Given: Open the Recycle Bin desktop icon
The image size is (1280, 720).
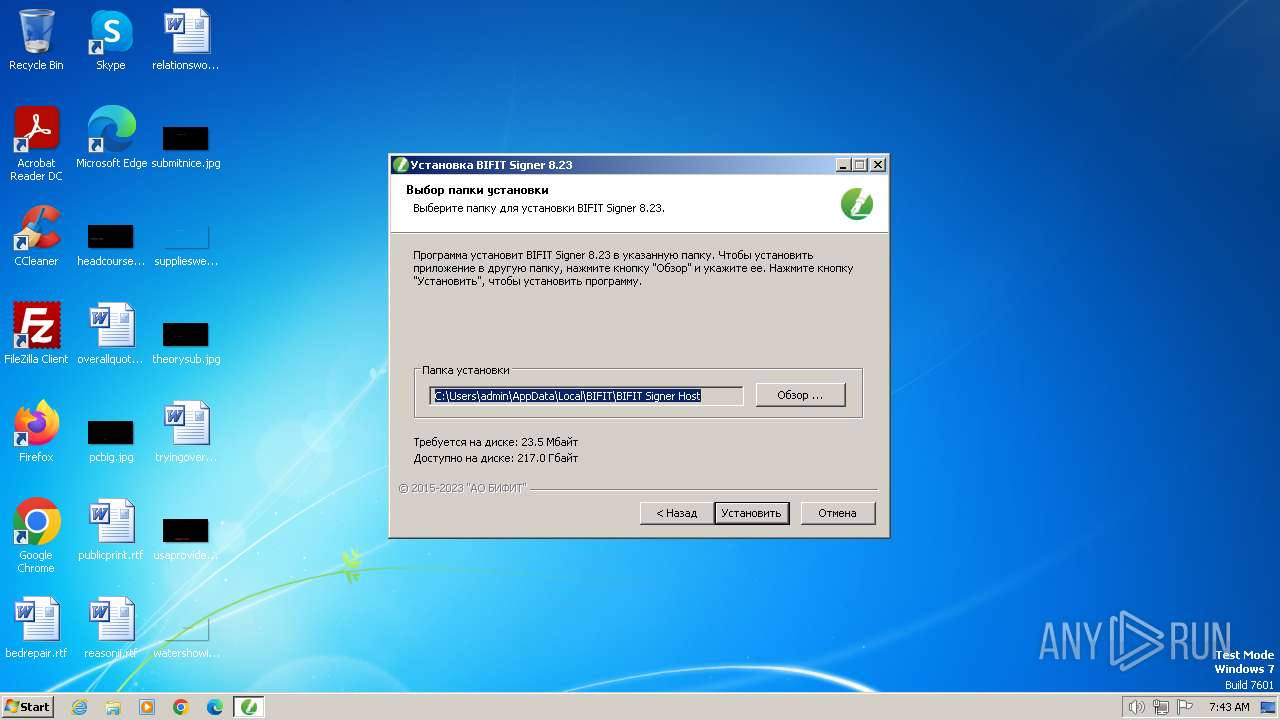Looking at the screenshot, I should (x=36, y=40).
